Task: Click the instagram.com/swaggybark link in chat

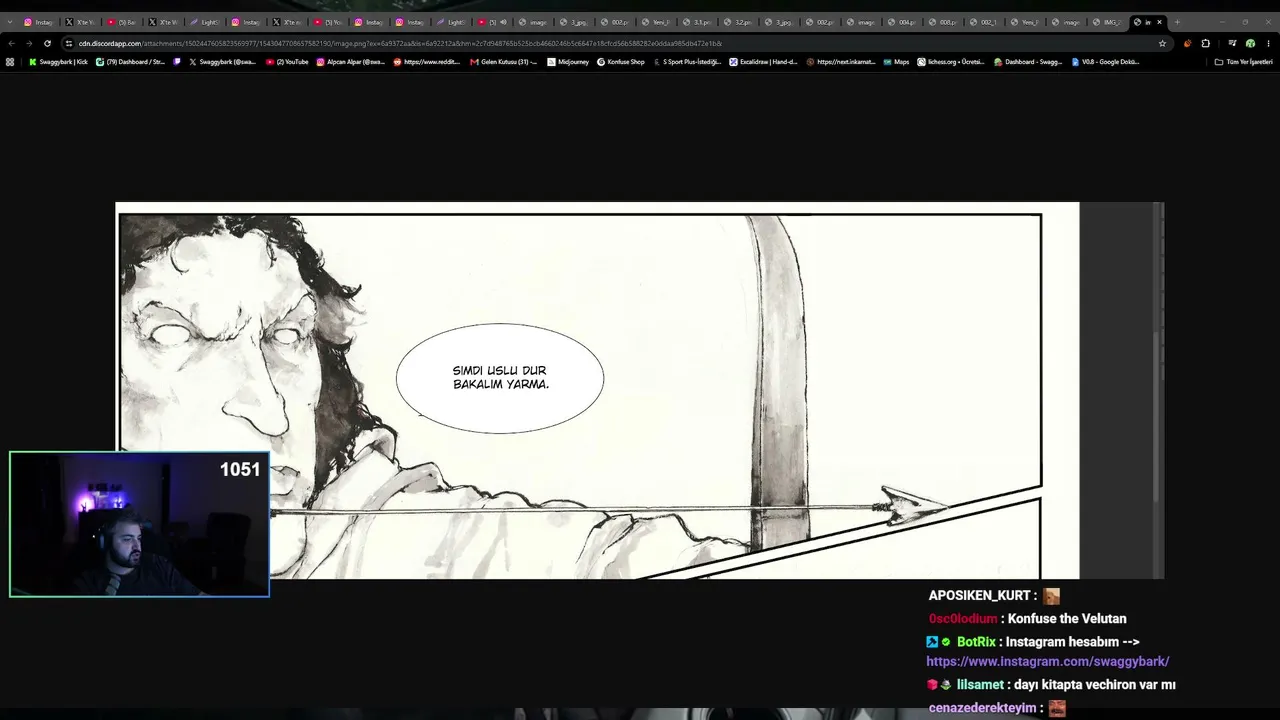Action: tap(1047, 661)
